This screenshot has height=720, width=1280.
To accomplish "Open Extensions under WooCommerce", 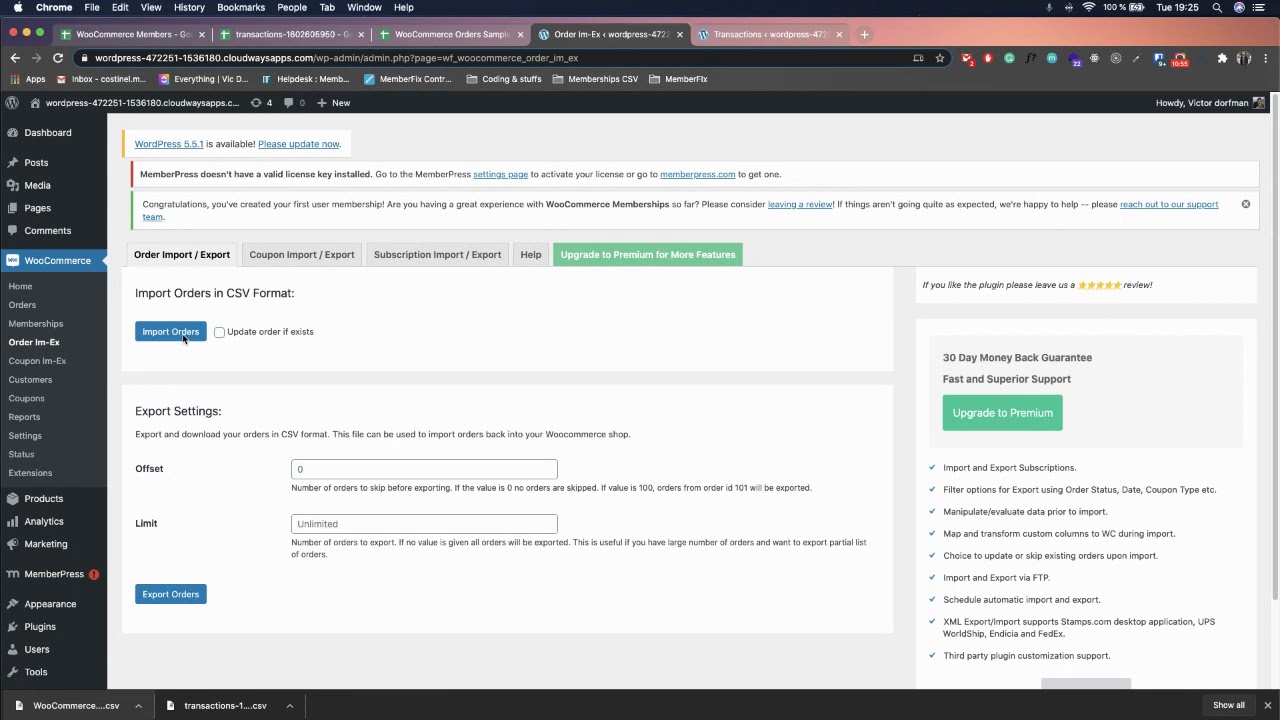I will pyautogui.click(x=30, y=473).
